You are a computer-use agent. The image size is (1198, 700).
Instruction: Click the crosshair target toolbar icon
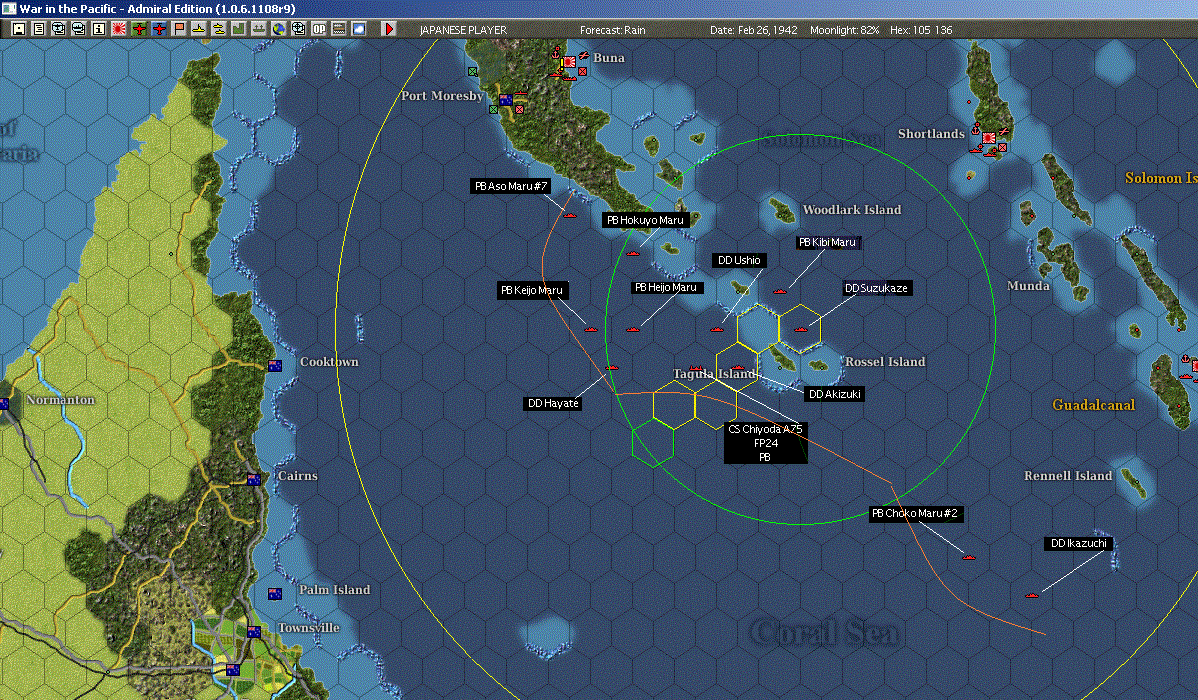coord(299,29)
